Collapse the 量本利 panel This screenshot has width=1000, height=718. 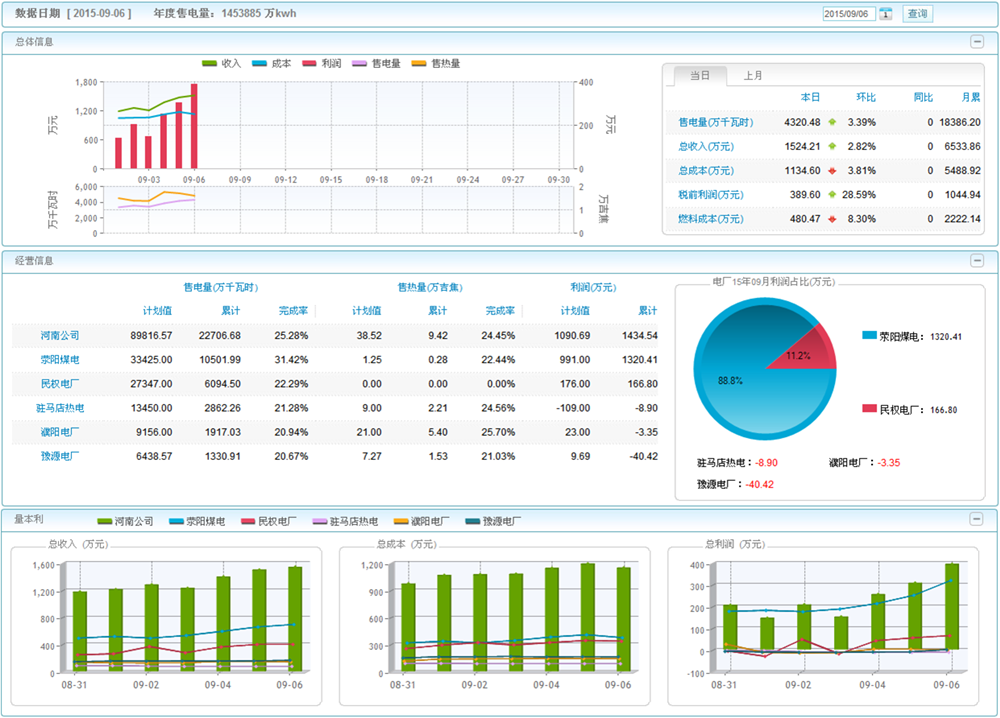click(x=977, y=518)
